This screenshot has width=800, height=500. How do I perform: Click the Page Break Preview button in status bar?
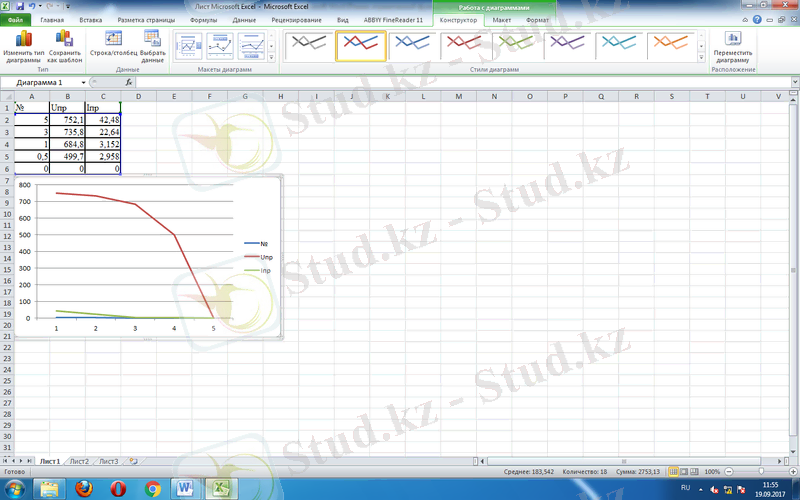pos(695,472)
